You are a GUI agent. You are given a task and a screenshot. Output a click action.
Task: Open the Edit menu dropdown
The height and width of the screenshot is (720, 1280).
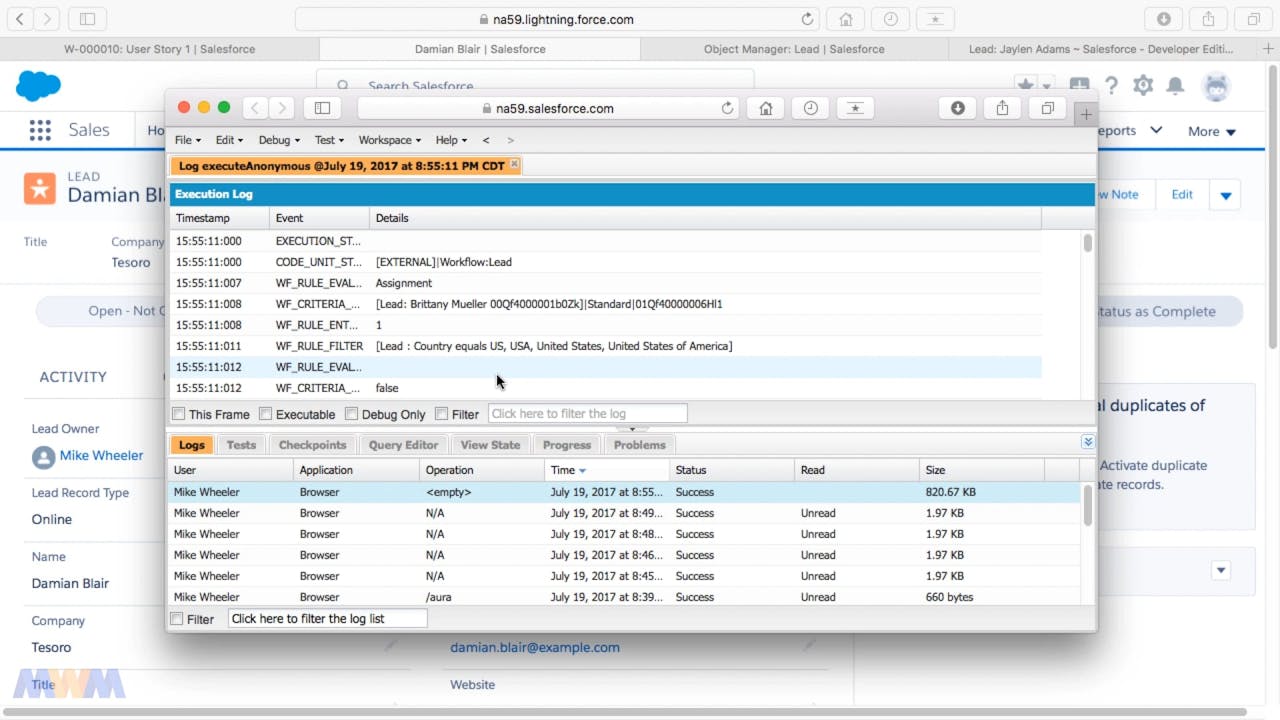(229, 140)
